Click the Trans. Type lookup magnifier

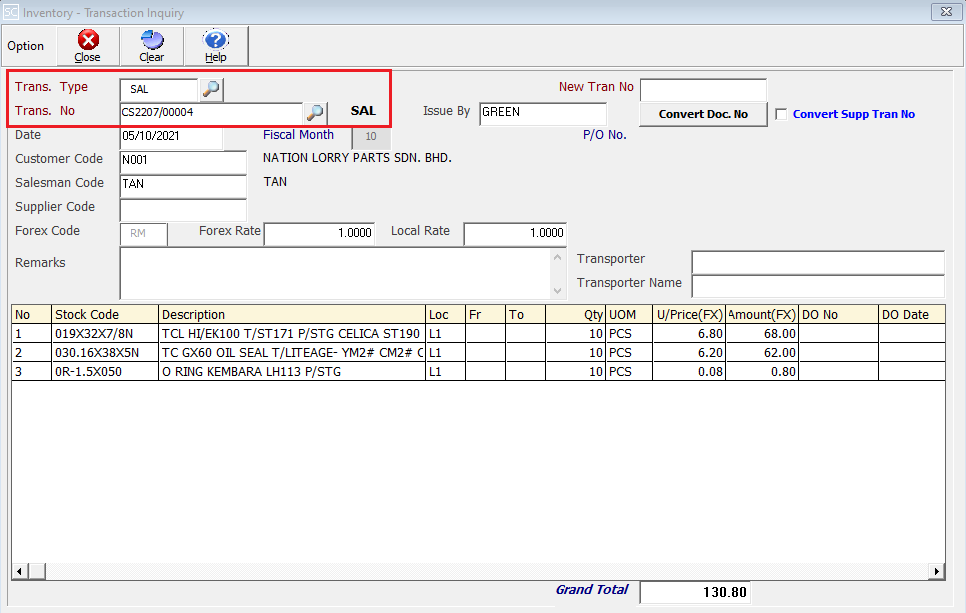click(211, 89)
